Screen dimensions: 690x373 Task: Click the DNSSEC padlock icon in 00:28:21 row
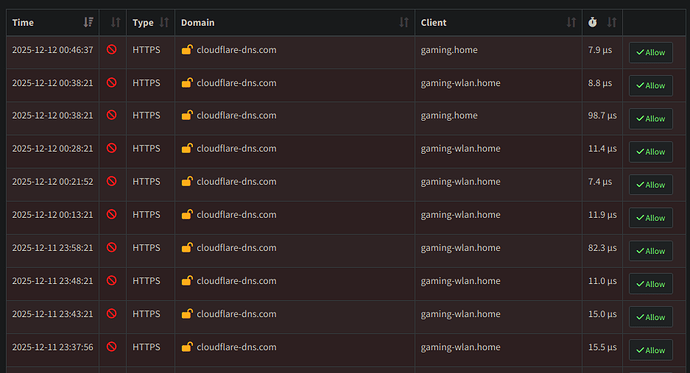click(x=187, y=148)
